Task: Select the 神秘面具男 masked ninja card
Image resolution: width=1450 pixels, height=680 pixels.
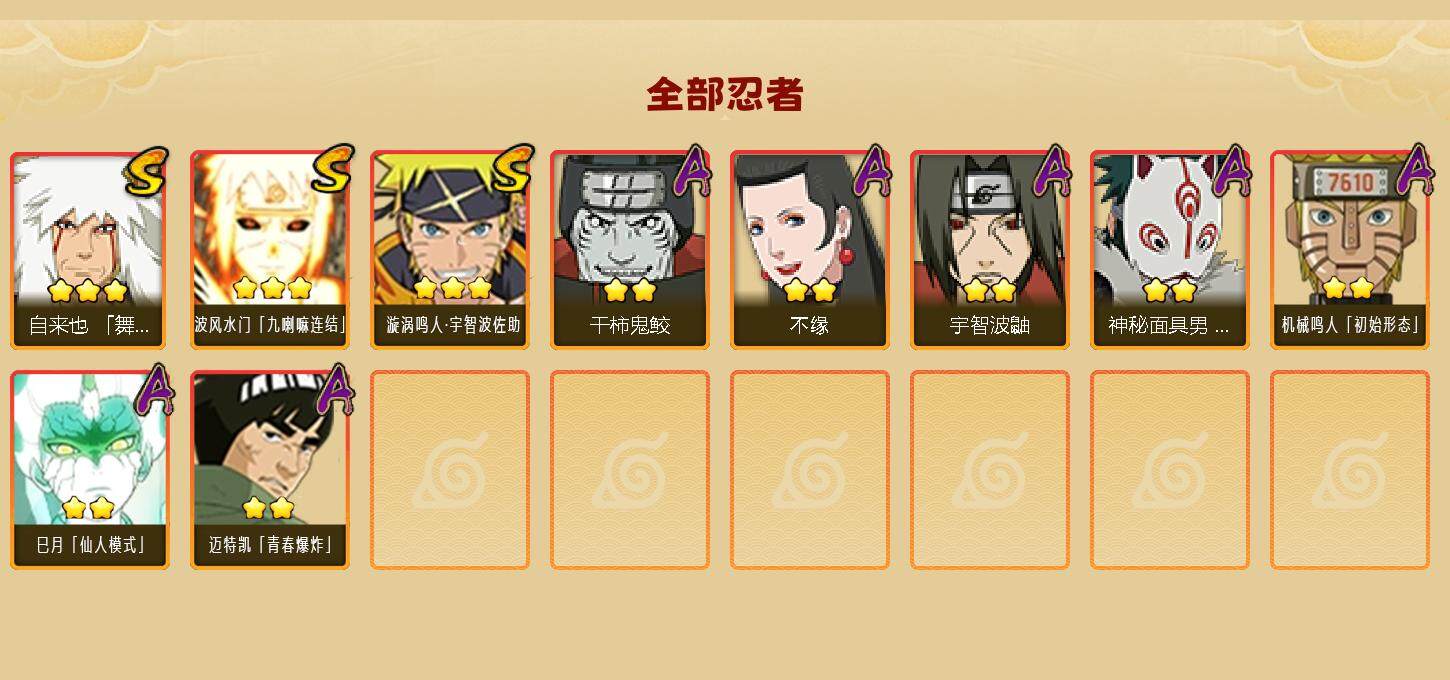Action: (x=1170, y=250)
